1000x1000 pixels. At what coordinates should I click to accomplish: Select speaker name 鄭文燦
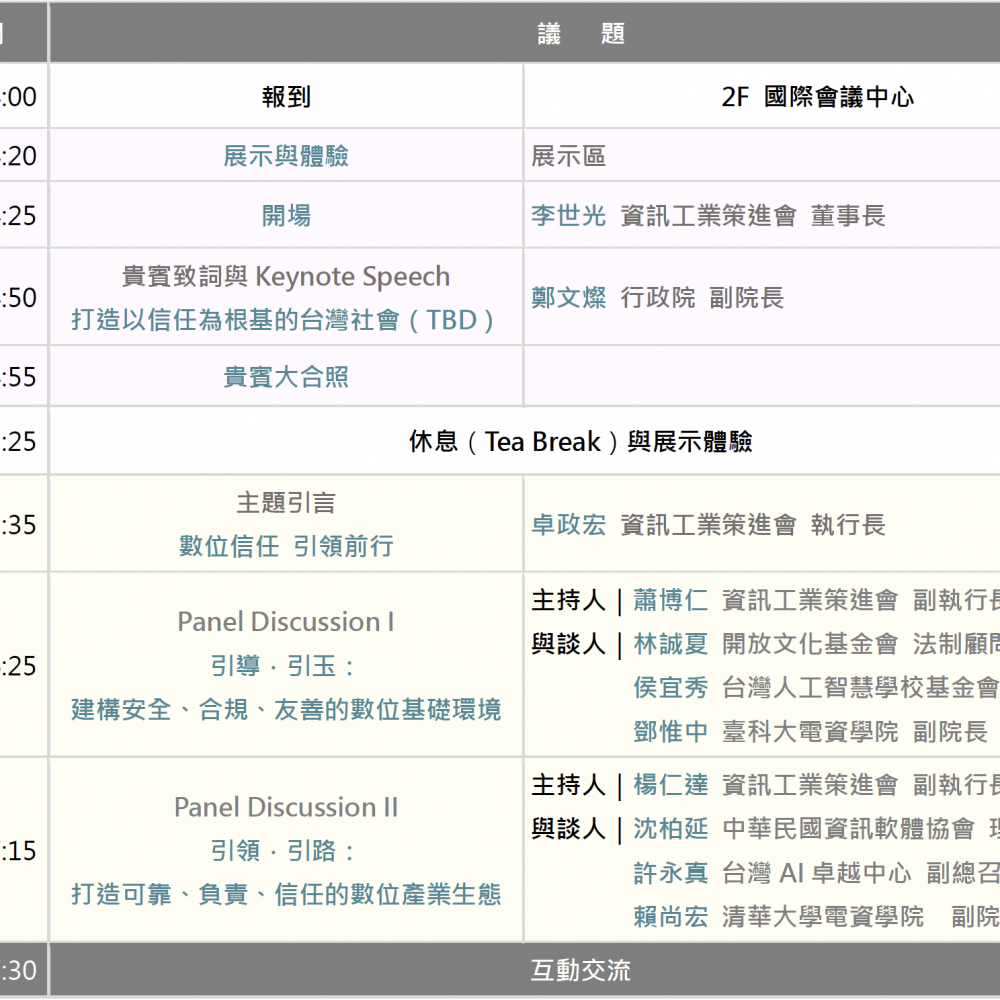[568, 298]
